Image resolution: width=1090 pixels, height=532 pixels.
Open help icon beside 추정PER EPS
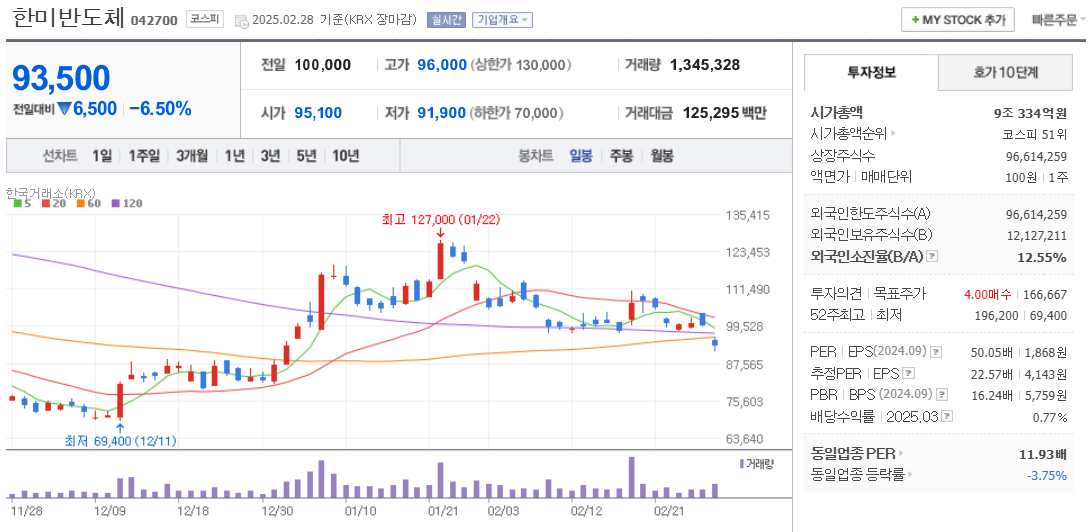908,373
